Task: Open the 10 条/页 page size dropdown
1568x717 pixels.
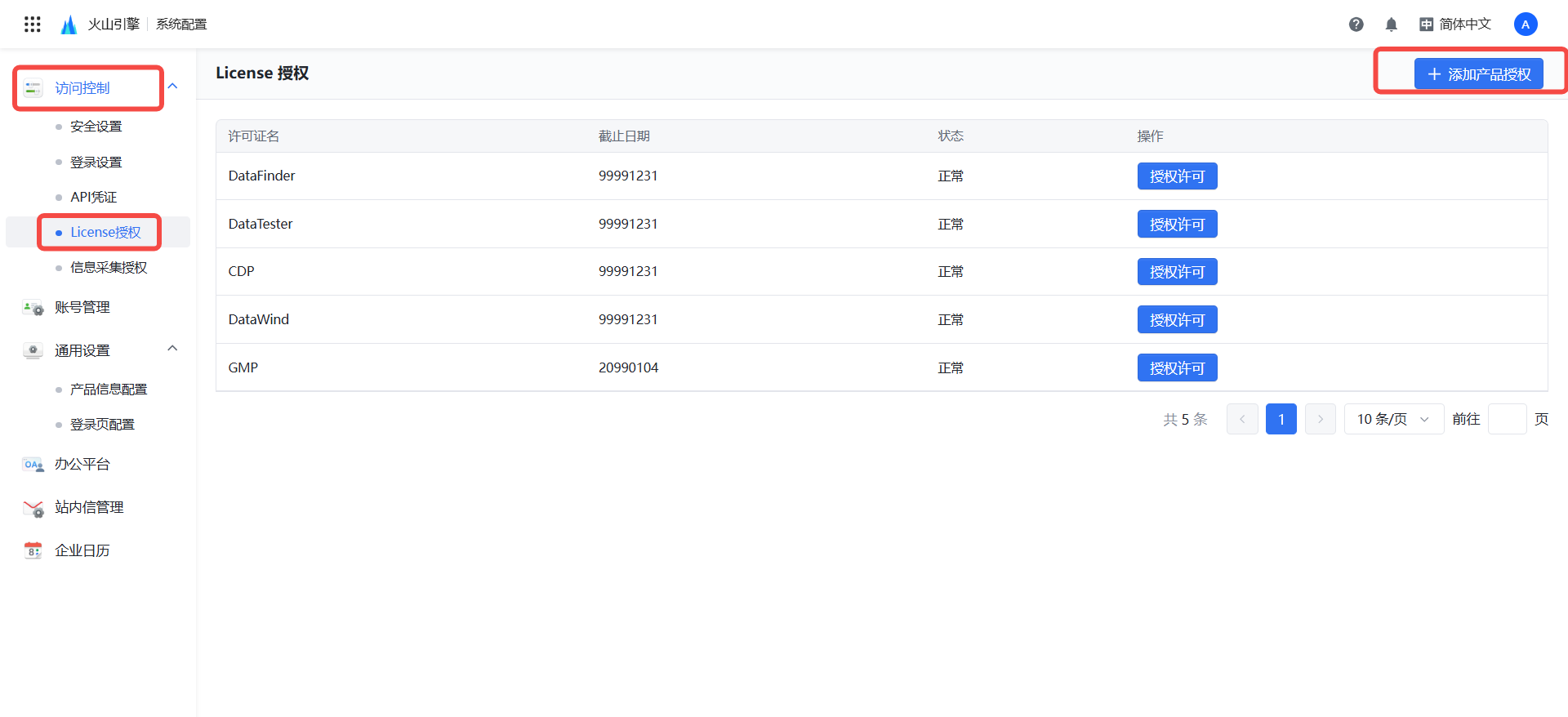Action: 1393,419
